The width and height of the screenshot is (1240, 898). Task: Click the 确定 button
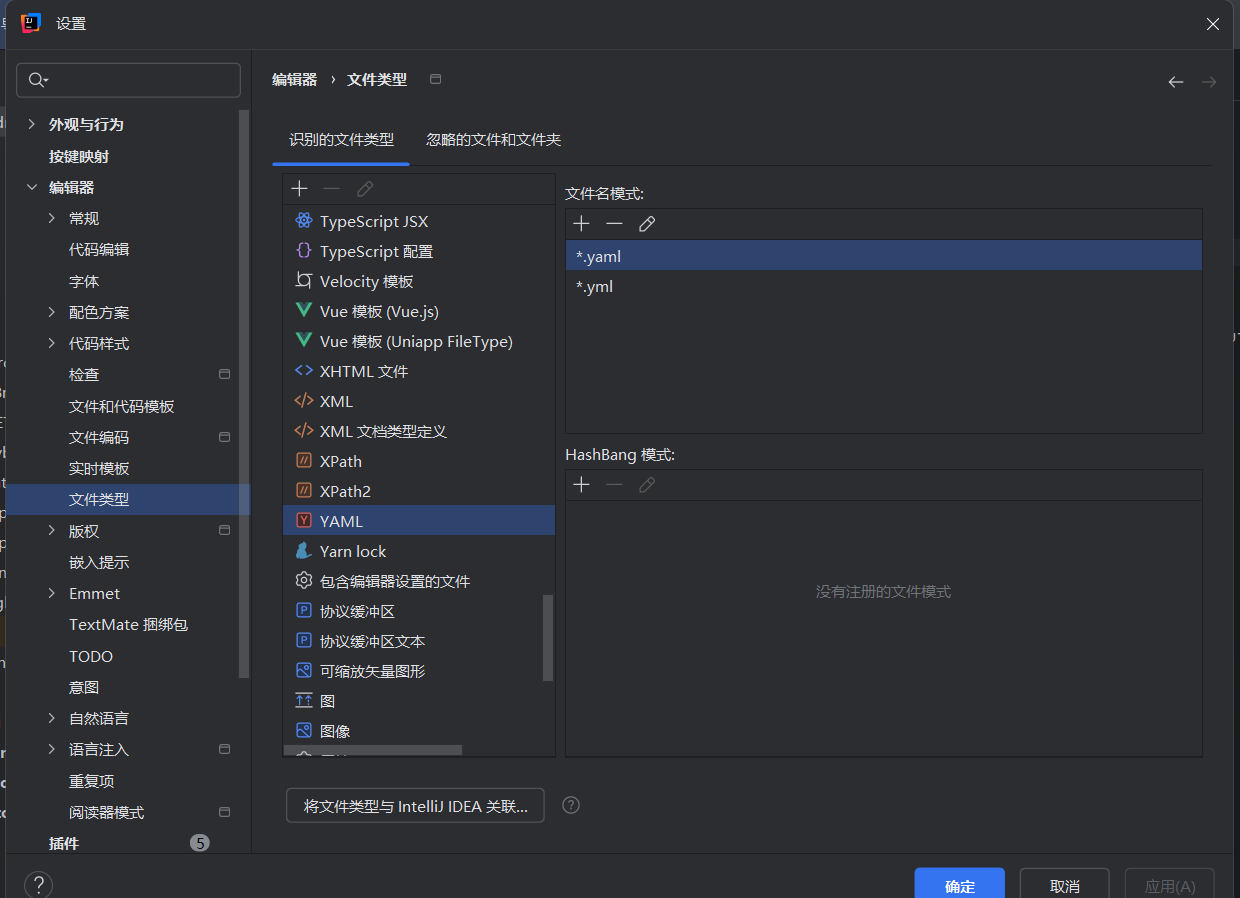[959, 885]
